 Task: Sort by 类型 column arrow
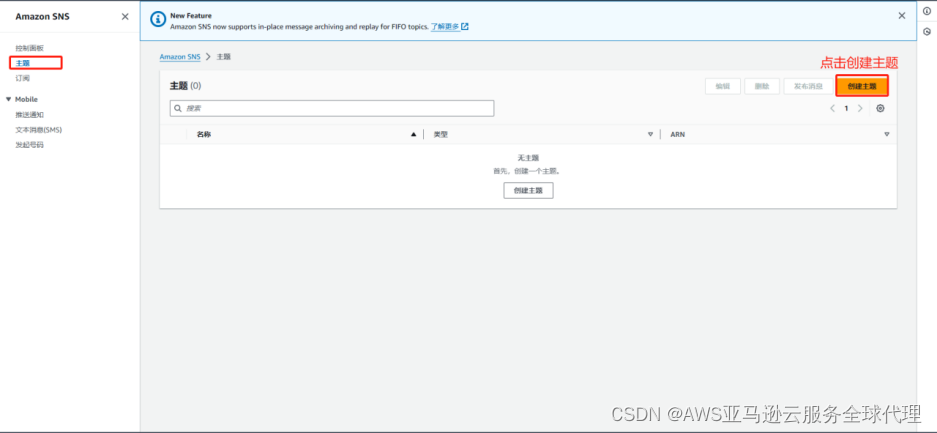[650, 134]
